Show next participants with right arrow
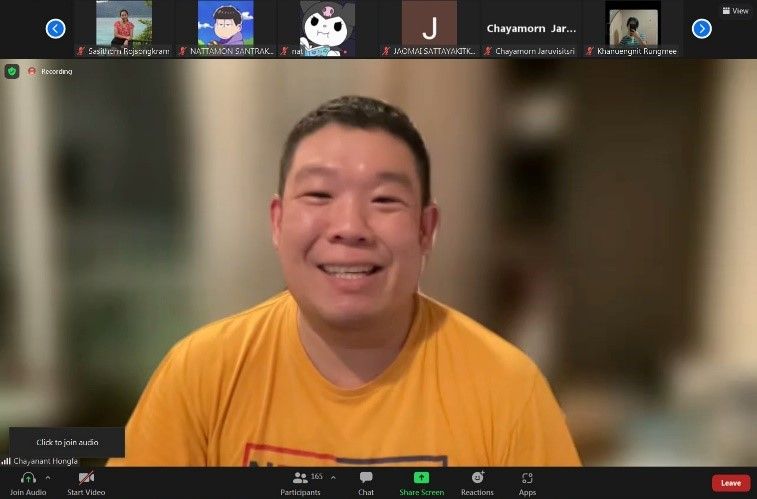This screenshot has width=757, height=499. (702, 28)
